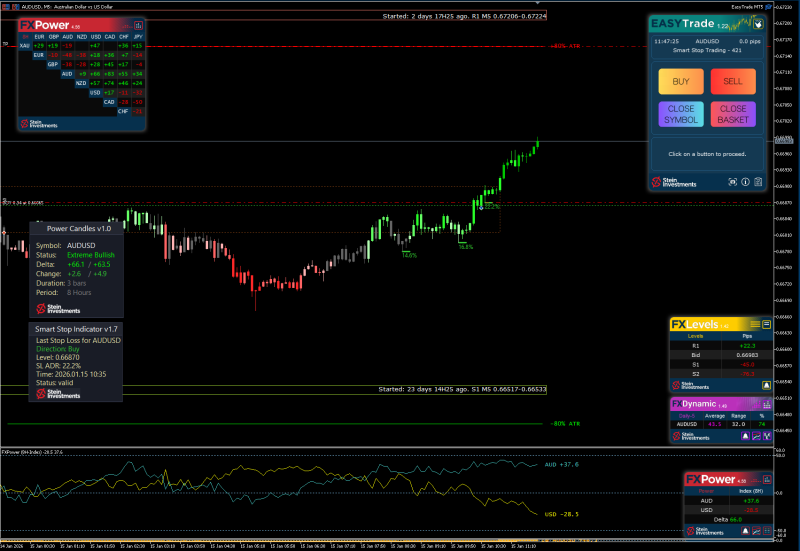Click the Extreme Bullish status in Power Candles

(x=91, y=255)
